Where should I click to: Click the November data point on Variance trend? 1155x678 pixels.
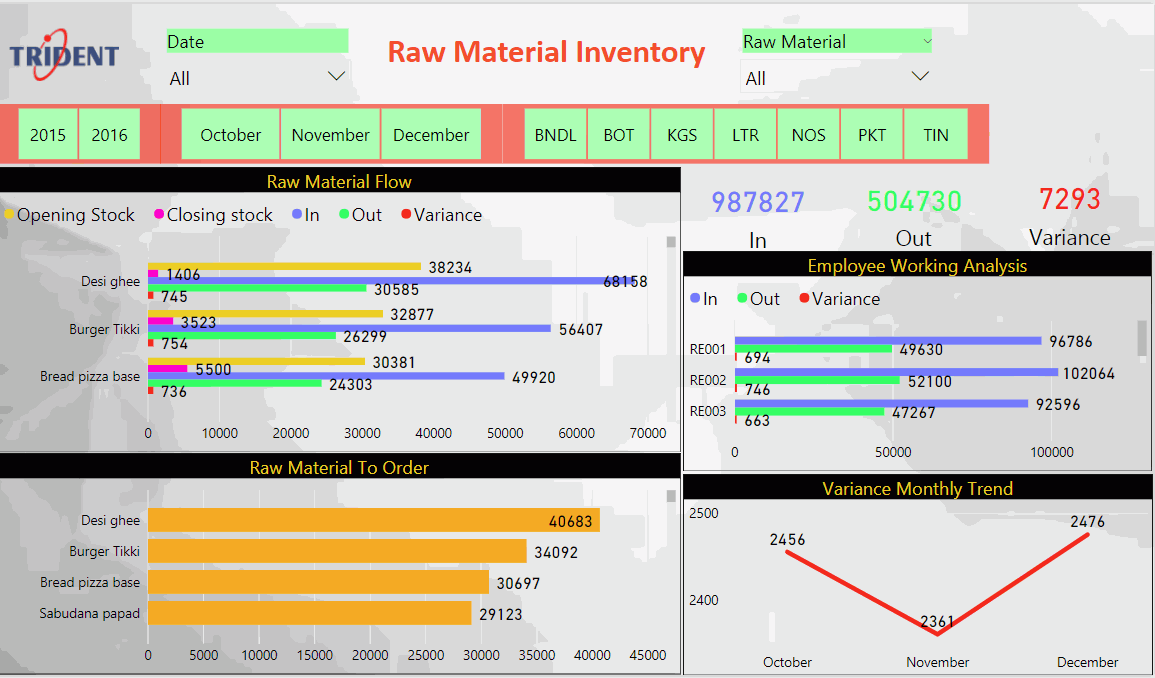[937, 633]
